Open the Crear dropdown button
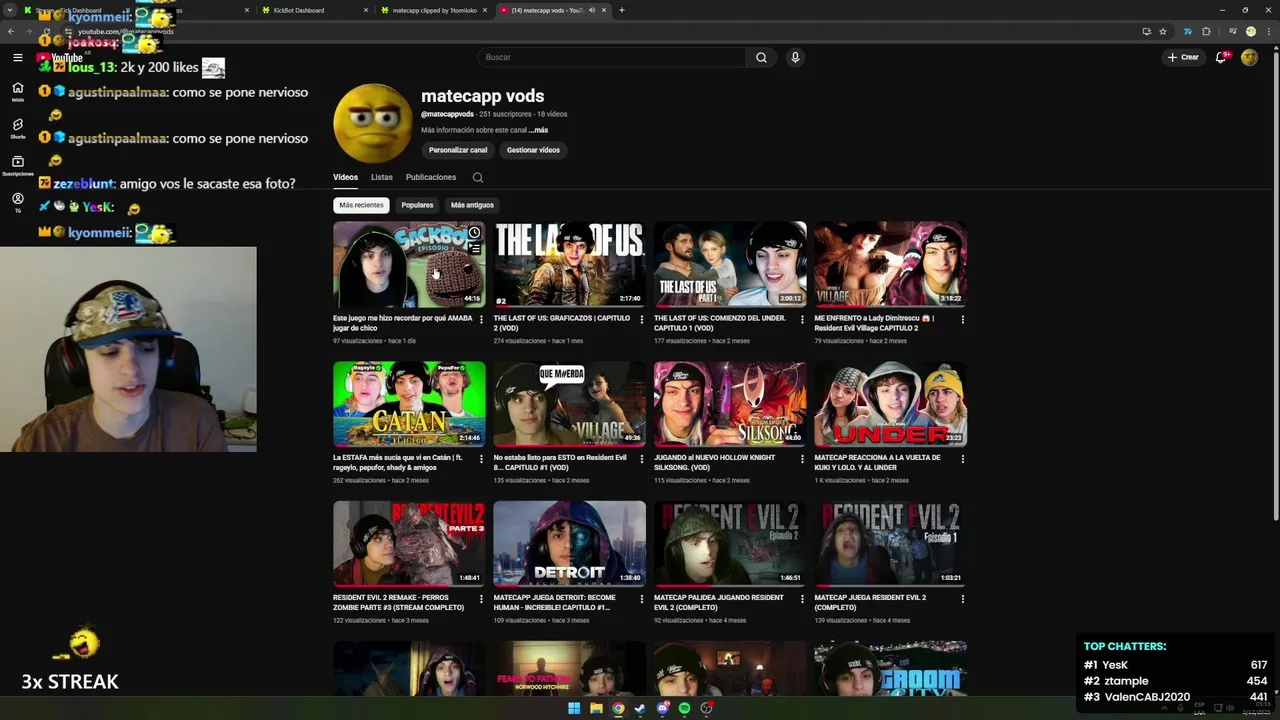 coord(1183,57)
